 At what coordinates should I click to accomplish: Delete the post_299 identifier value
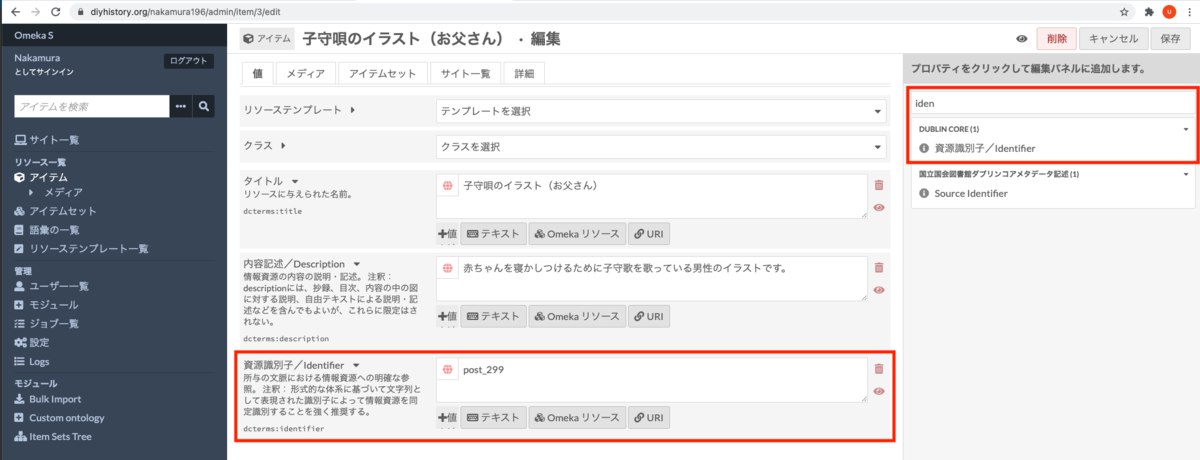879,370
